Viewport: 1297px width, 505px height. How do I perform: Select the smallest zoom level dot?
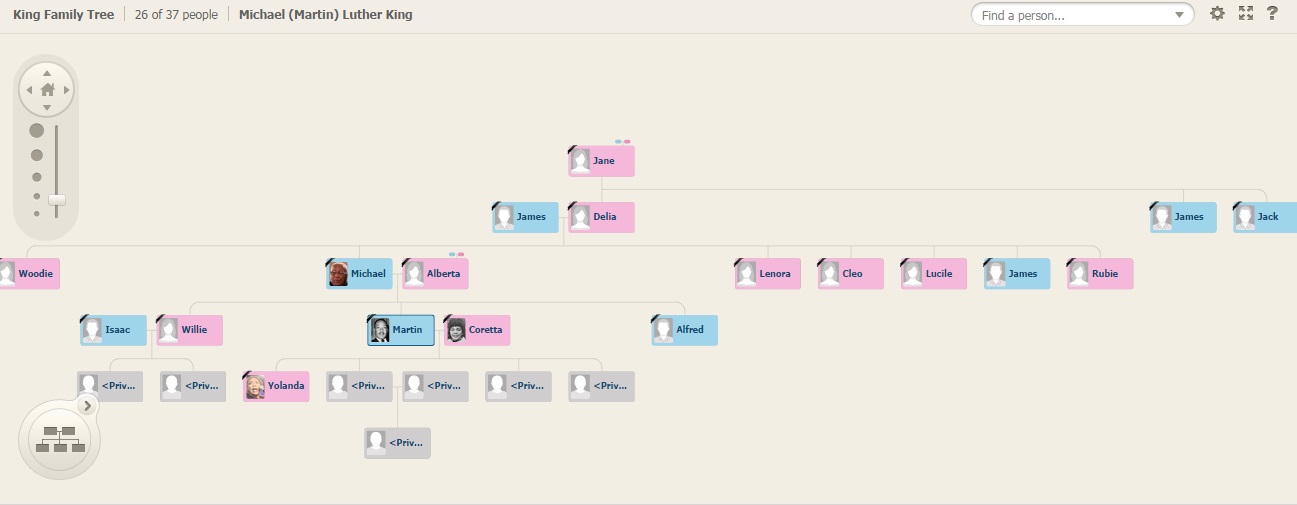[x=37, y=213]
